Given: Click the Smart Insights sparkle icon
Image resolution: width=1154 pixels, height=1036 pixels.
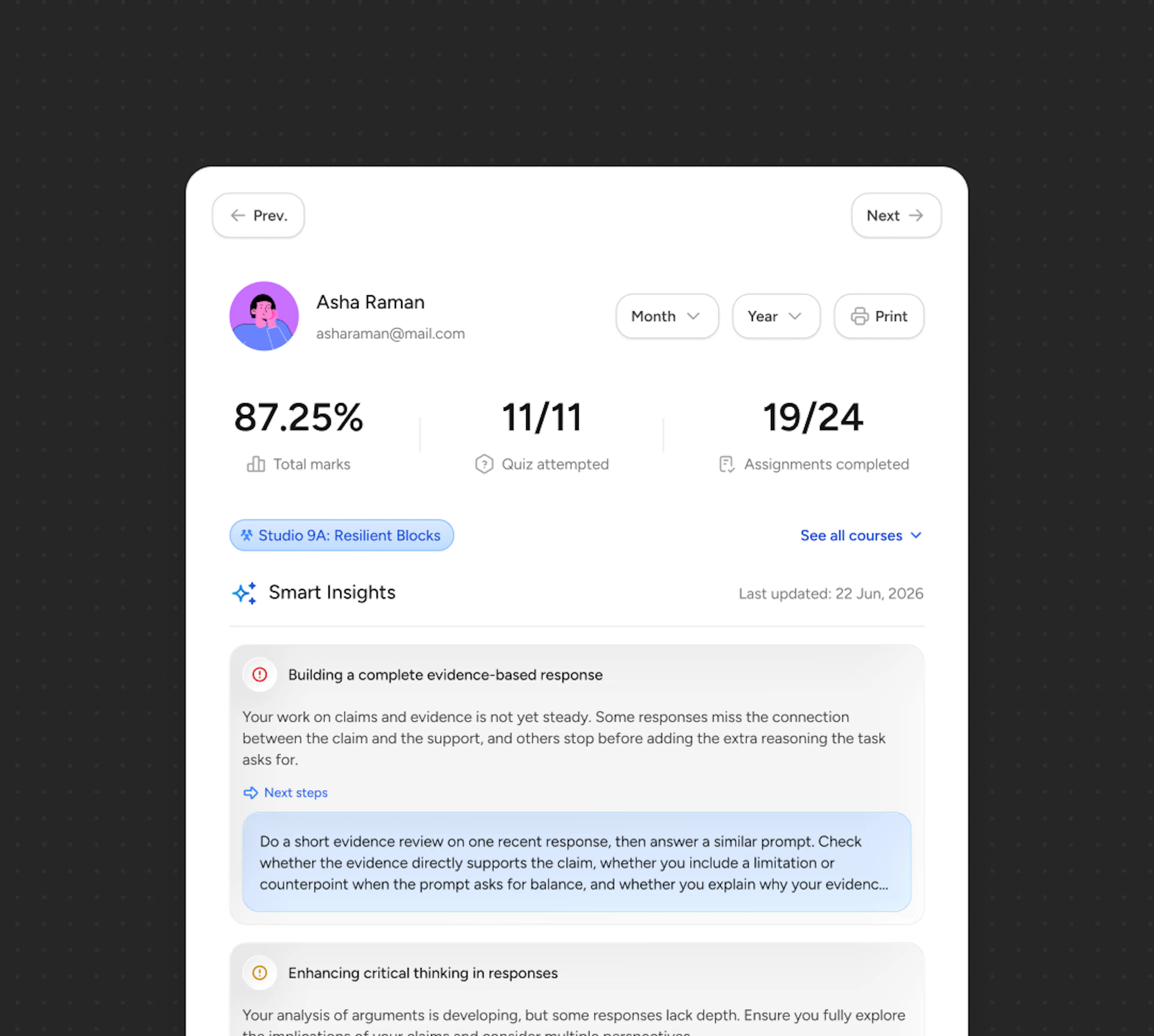Looking at the screenshot, I should coord(244,593).
